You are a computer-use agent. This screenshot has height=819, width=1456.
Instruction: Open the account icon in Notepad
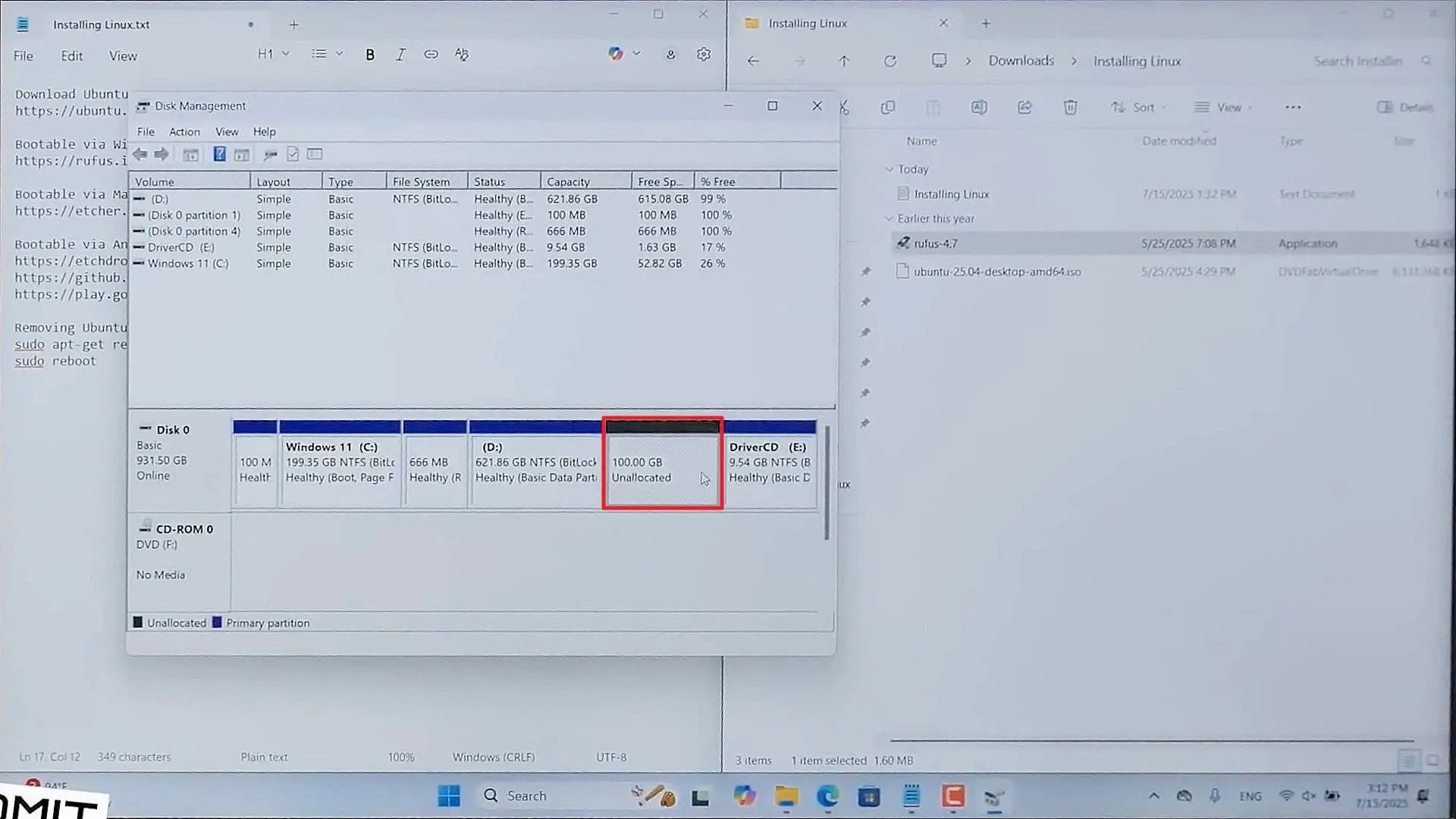[670, 55]
